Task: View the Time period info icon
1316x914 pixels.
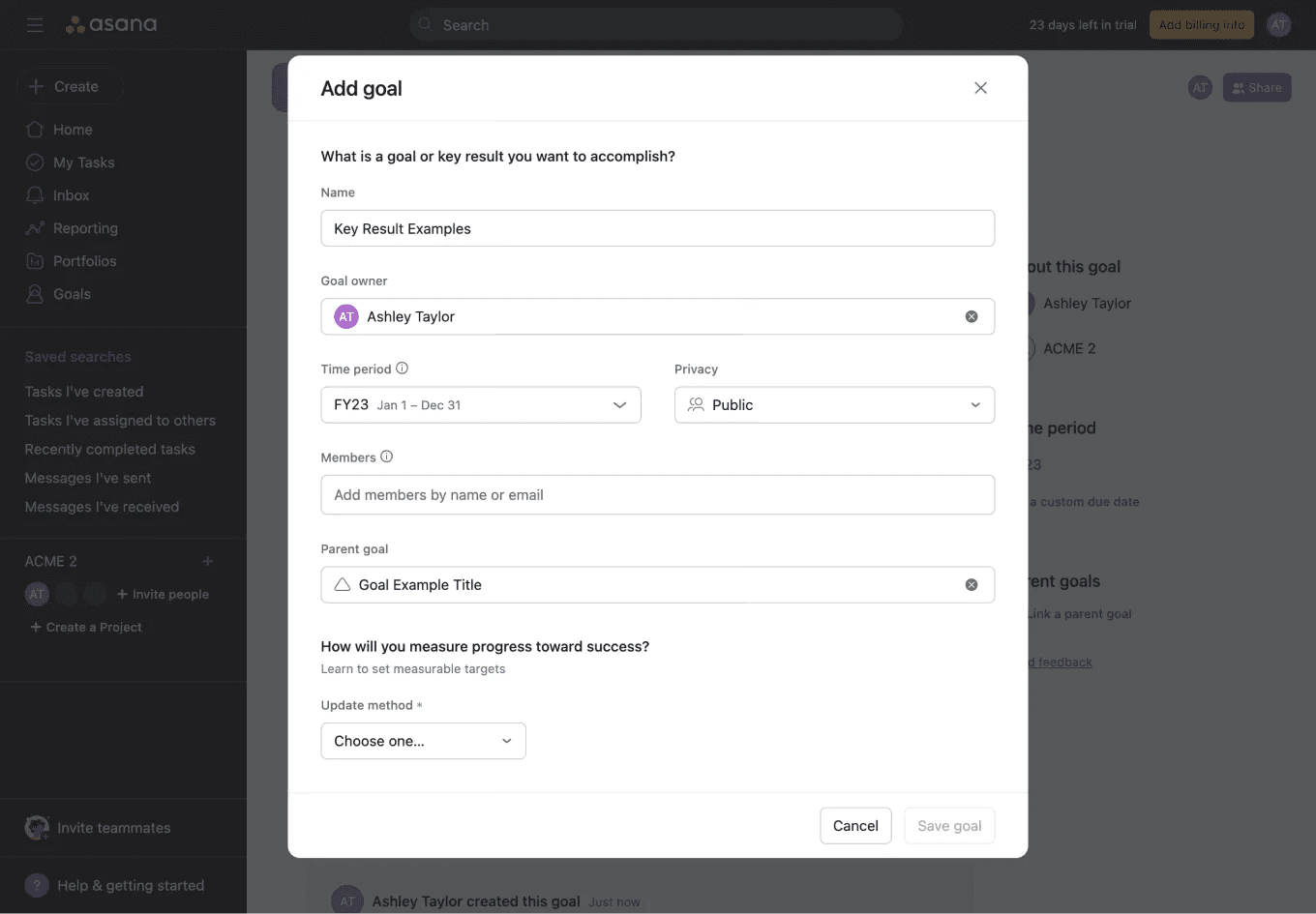Action: click(x=399, y=368)
